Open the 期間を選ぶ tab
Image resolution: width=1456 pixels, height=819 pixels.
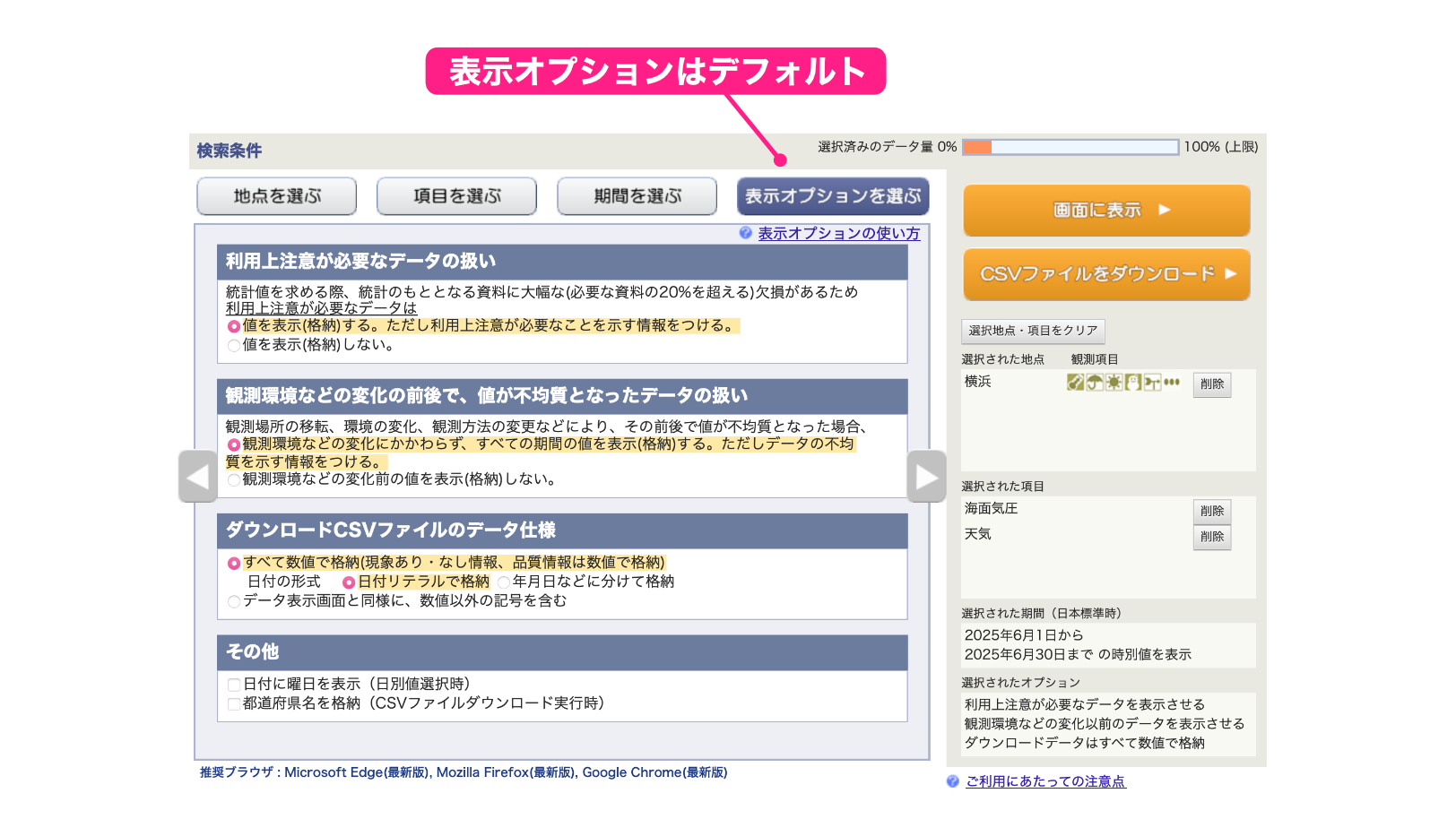pos(637,196)
